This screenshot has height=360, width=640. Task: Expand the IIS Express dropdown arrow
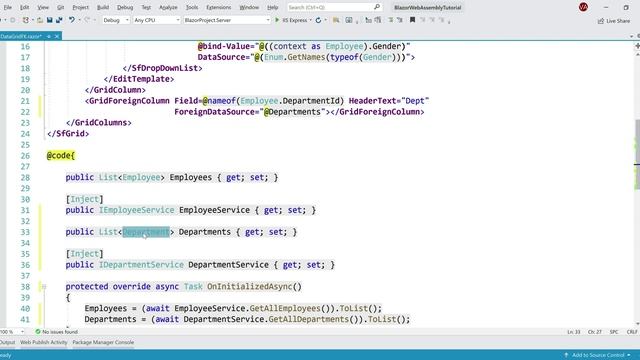tap(311, 20)
